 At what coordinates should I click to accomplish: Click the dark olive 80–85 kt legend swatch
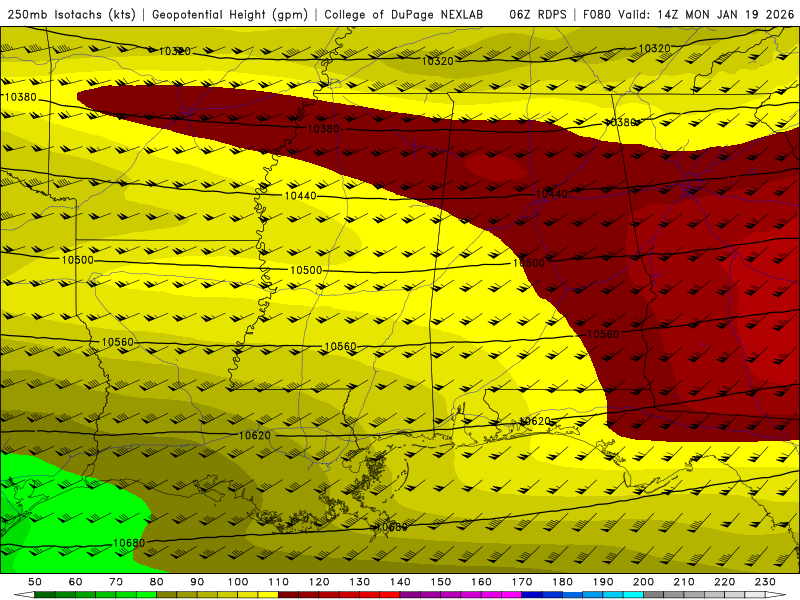tap(166, 595)
